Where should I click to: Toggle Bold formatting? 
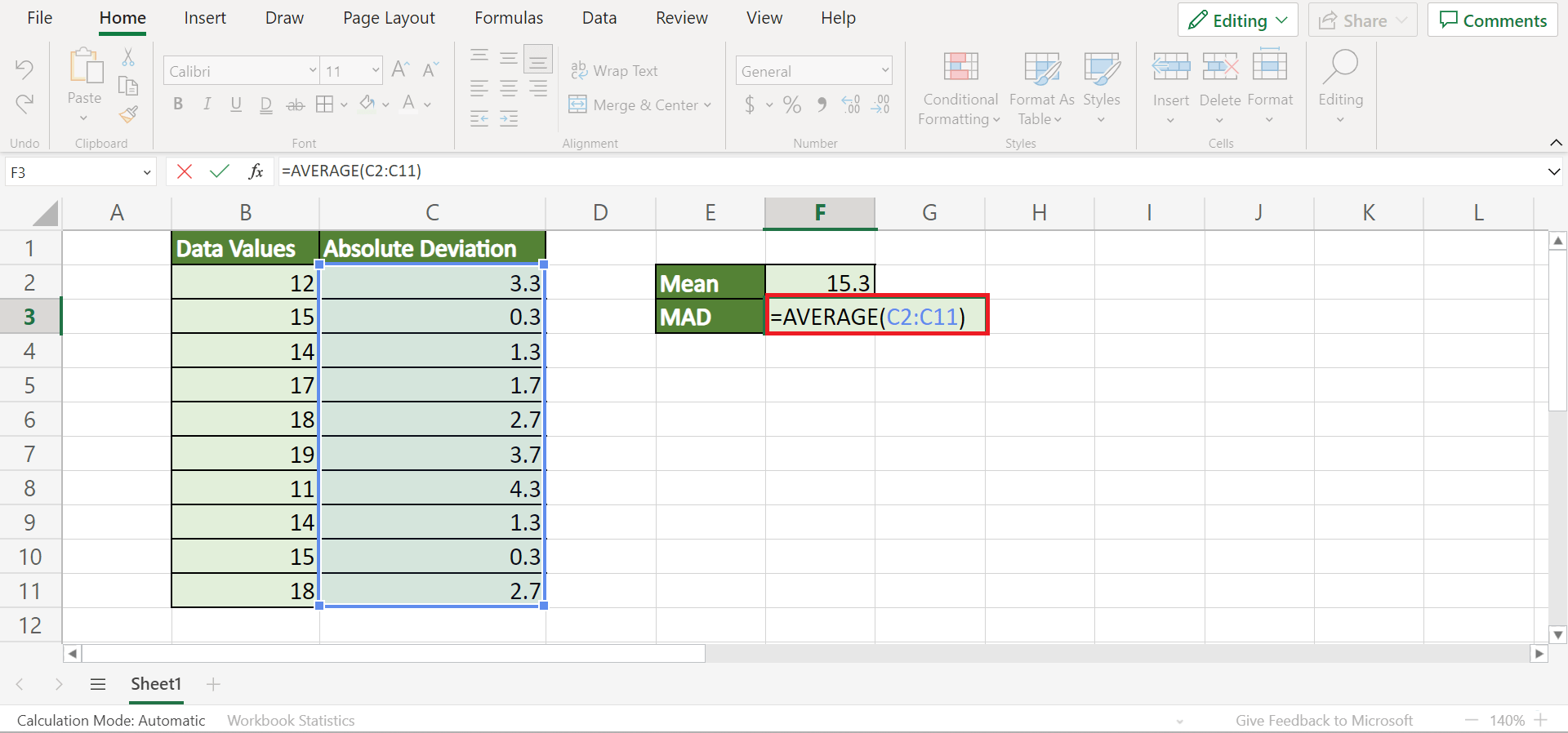[x=178, y=104]
